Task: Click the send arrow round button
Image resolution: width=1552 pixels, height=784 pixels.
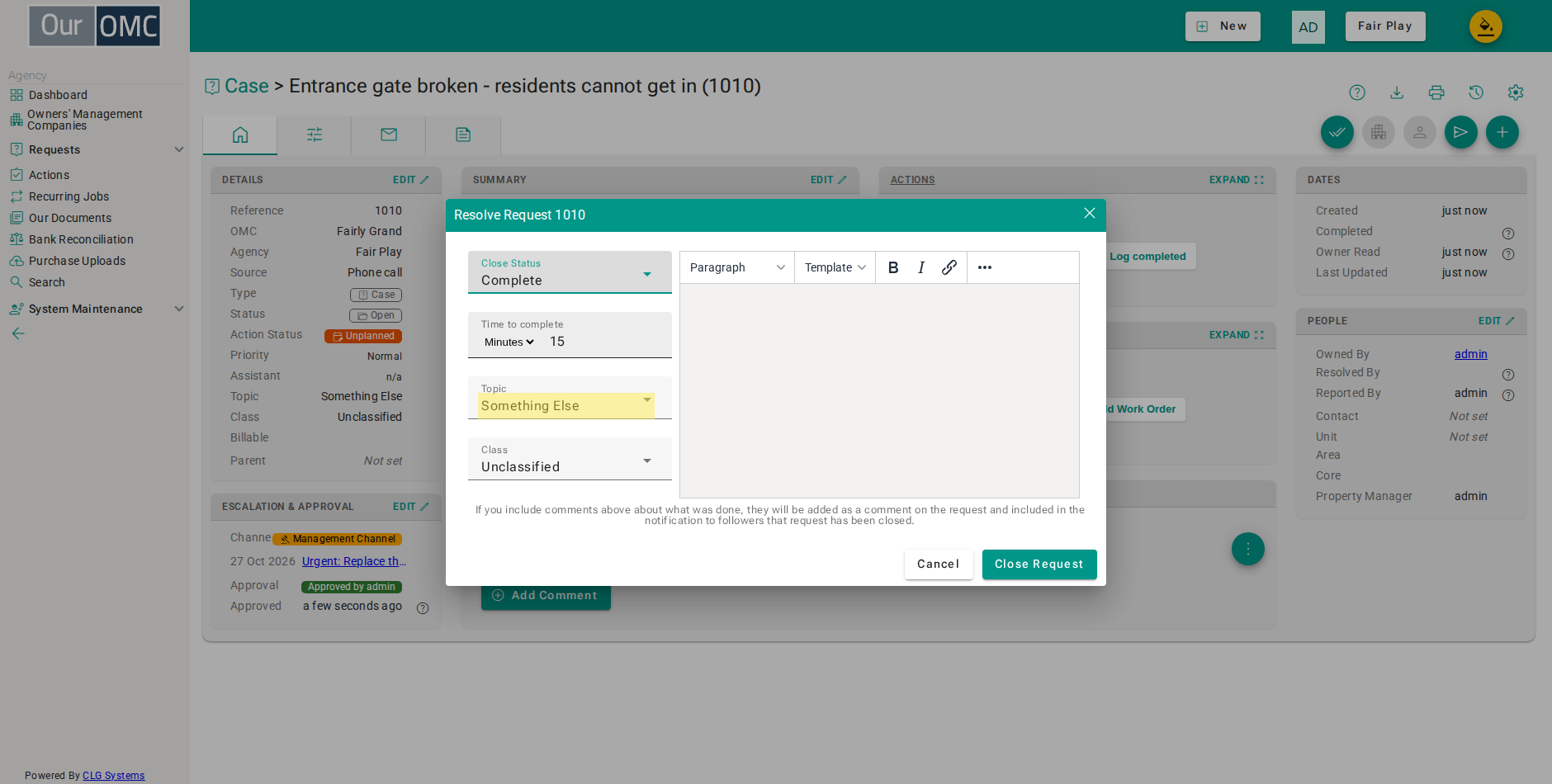Action: coord(1461,132)
